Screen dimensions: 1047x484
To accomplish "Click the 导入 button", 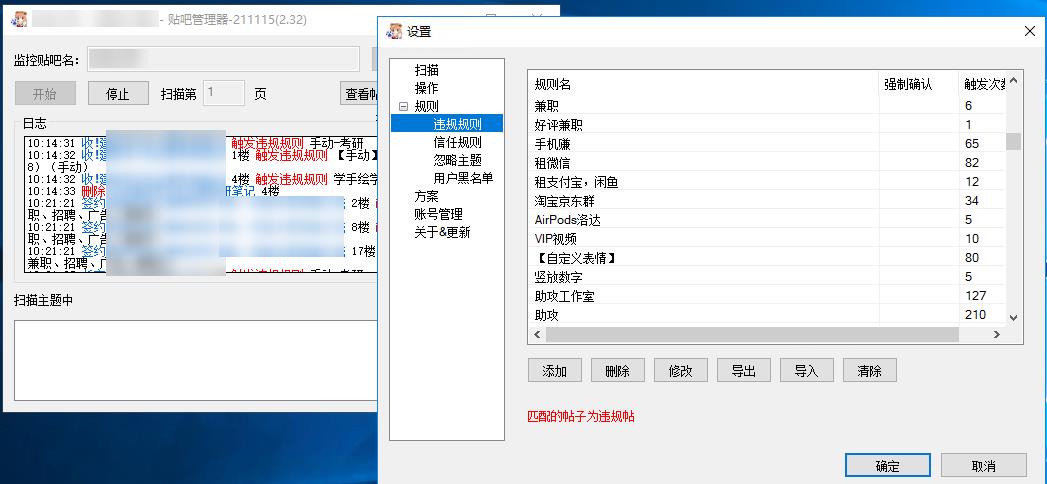I will pos(807,371).
